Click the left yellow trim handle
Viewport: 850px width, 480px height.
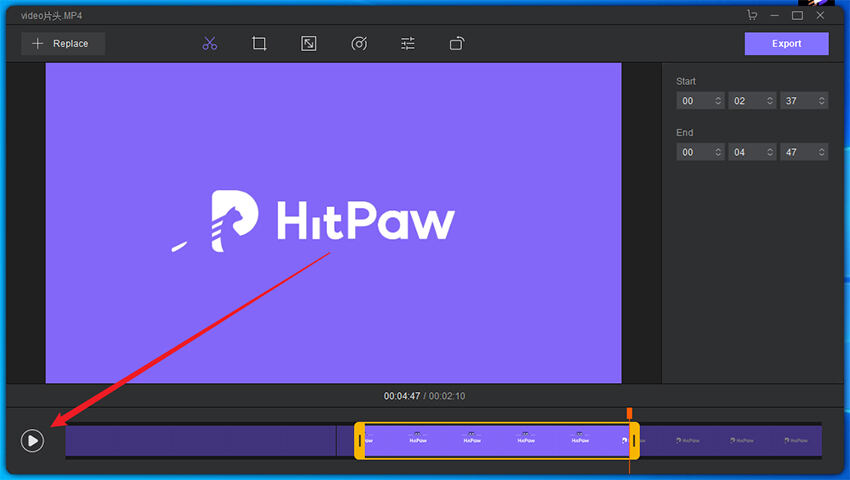[x=359, y=441]
